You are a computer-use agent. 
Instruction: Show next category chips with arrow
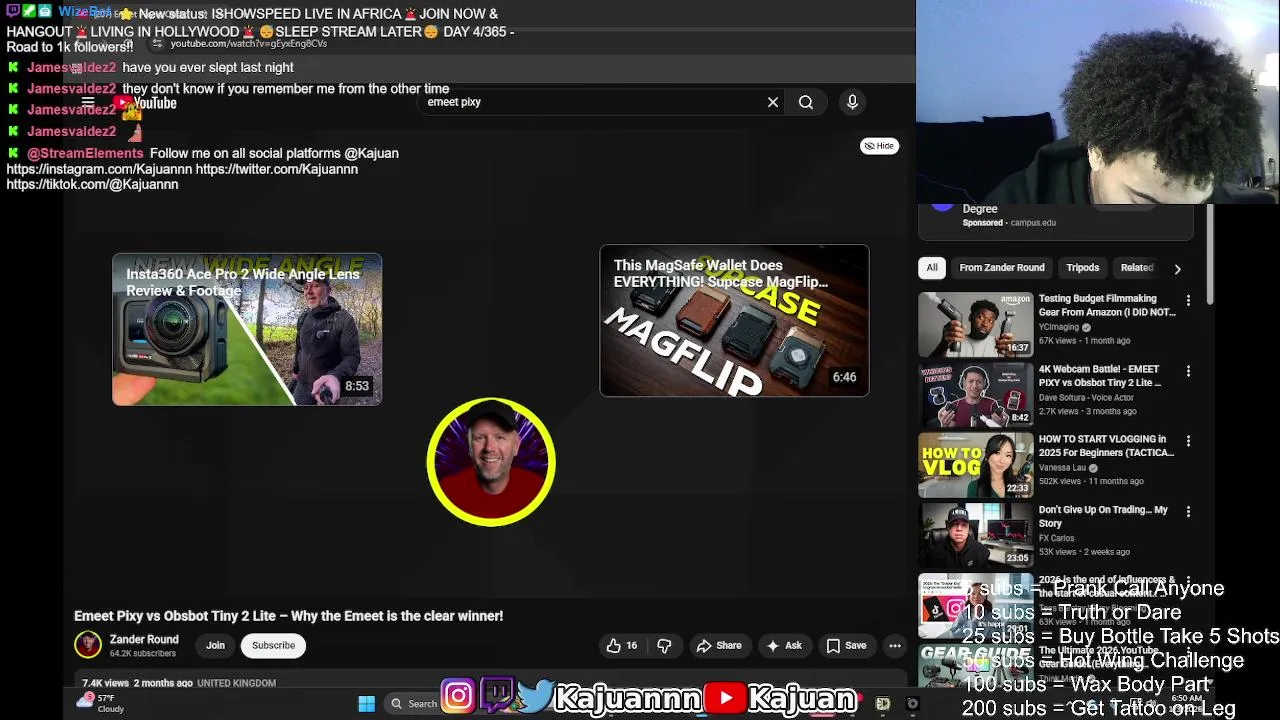click(1177, 268)
